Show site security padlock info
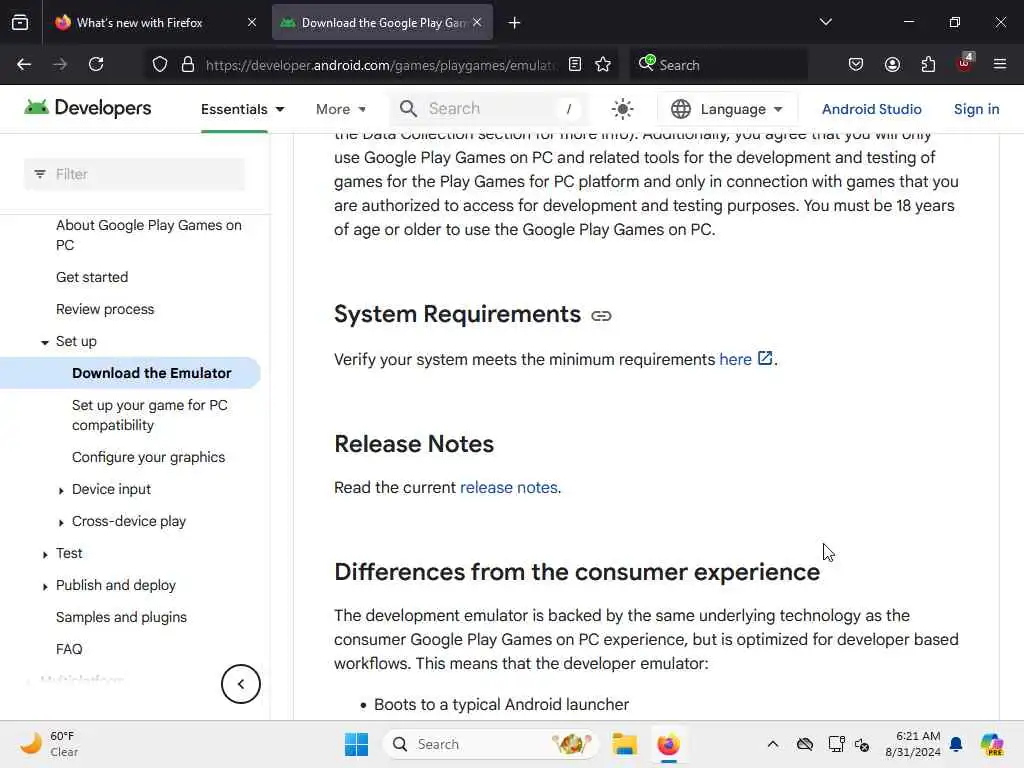The width and height of the screenshot is (1024, 768). [x=188, y=65]
